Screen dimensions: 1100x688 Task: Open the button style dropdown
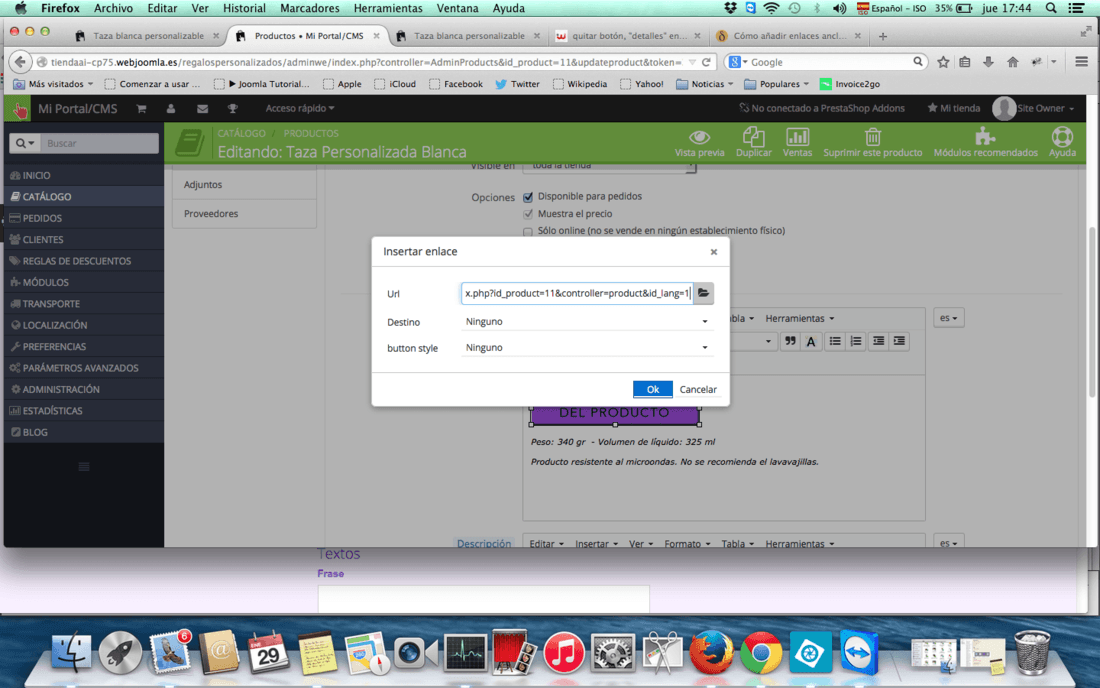[586, 347]
